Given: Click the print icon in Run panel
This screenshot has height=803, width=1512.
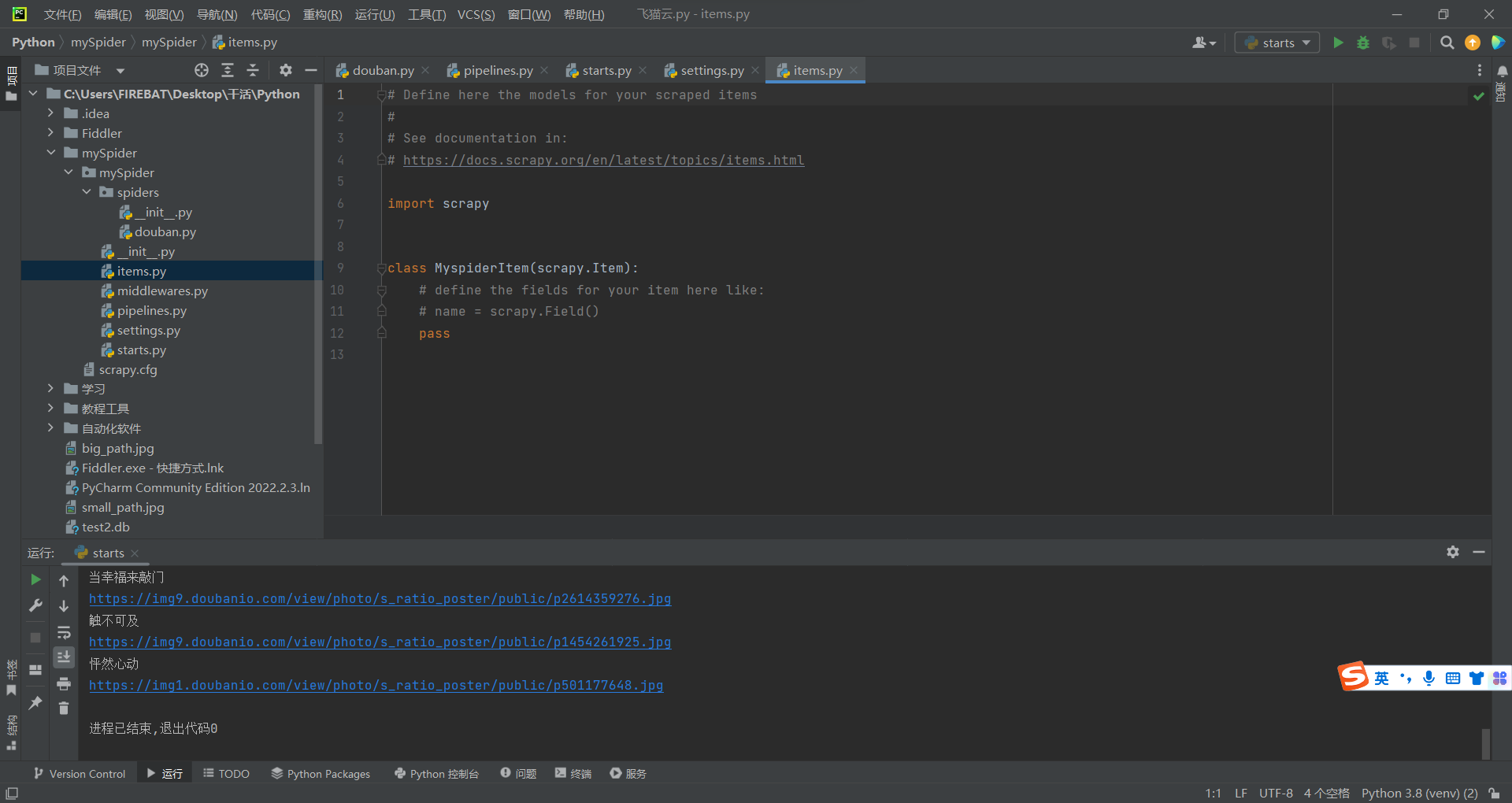Looking at the screenshot, I should 64,683.
